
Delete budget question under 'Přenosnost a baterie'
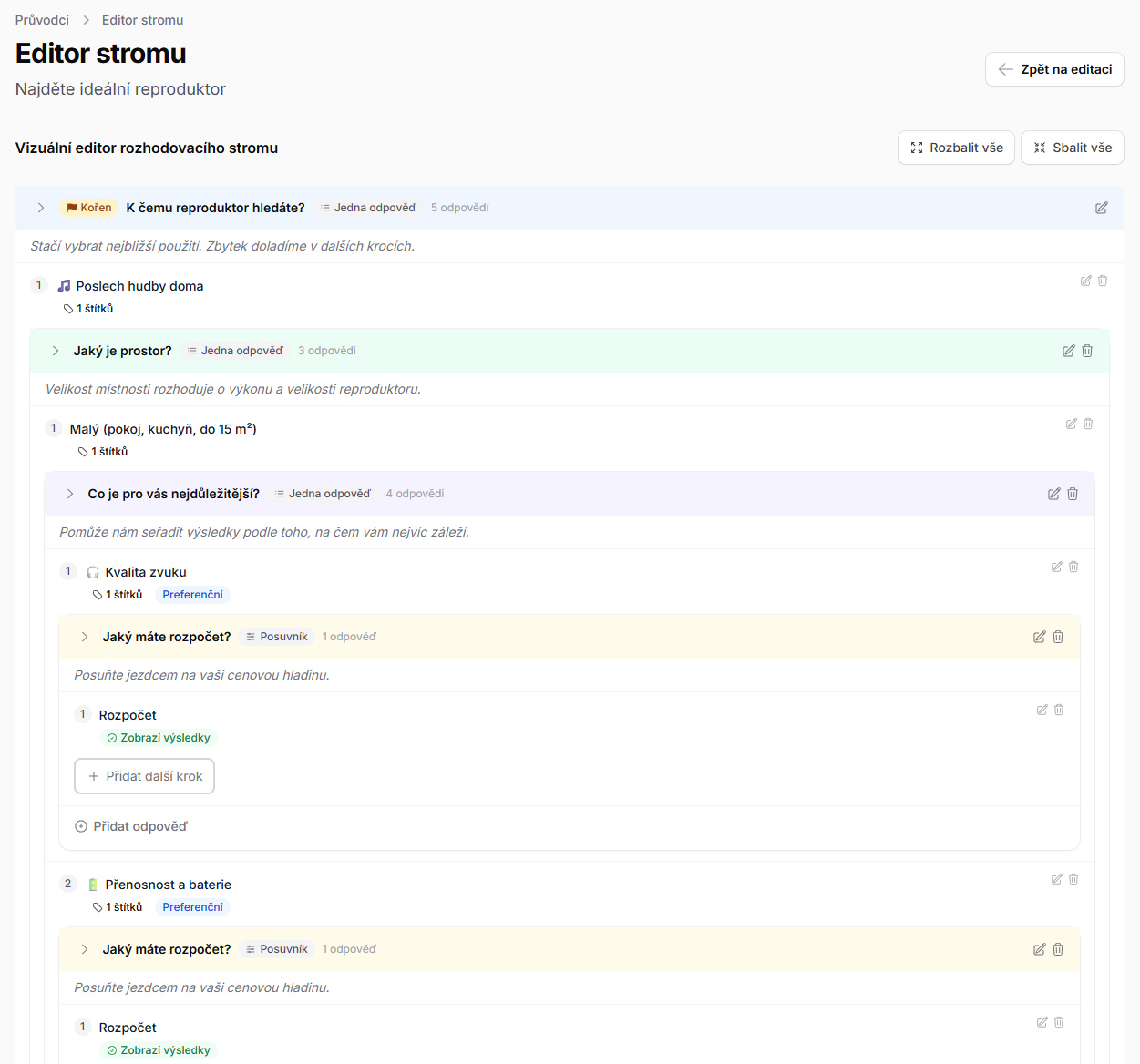click(1058, 949)
